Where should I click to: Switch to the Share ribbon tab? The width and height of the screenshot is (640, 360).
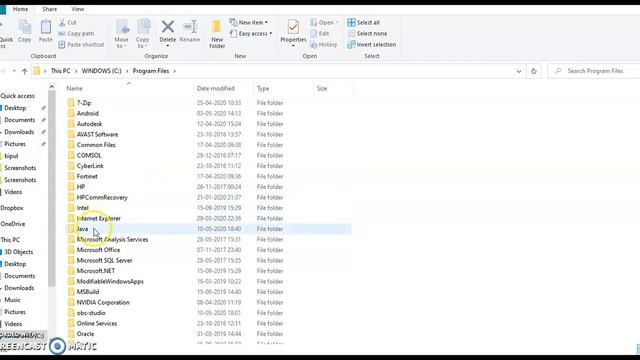click(x=49, y=9)
